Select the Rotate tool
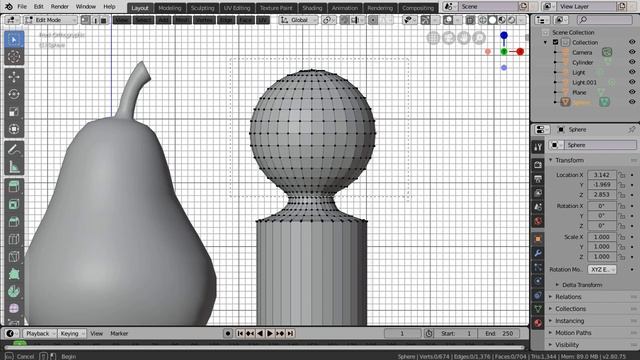The width and height of the screenshot is (640, 360). tap(14, 94)
